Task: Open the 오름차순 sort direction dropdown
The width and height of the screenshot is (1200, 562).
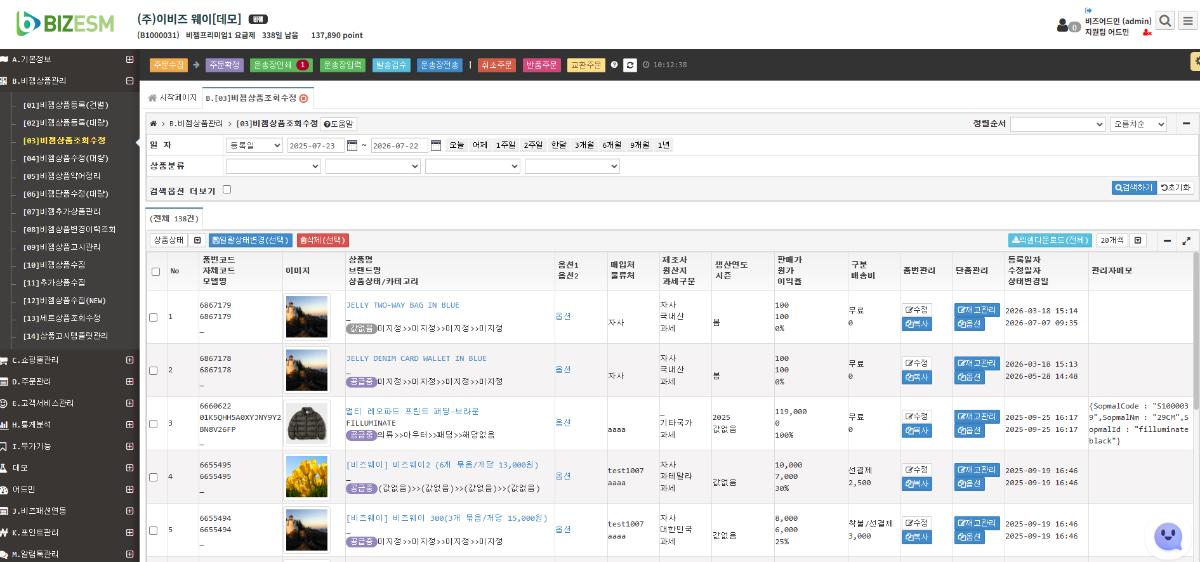Action: pyautogui.click(x=1140, y=124)
